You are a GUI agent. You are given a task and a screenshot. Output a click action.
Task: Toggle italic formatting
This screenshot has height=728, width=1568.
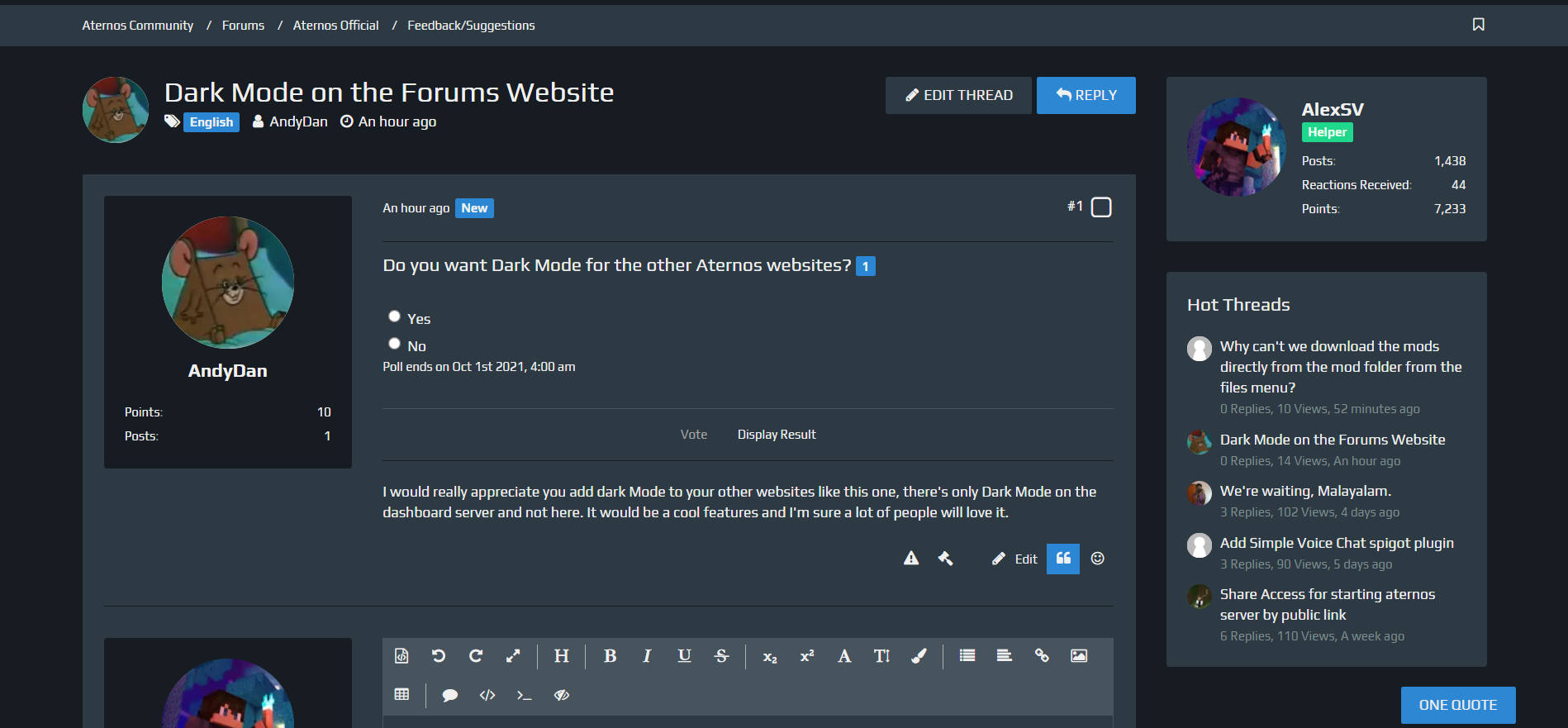coord(647,656)
